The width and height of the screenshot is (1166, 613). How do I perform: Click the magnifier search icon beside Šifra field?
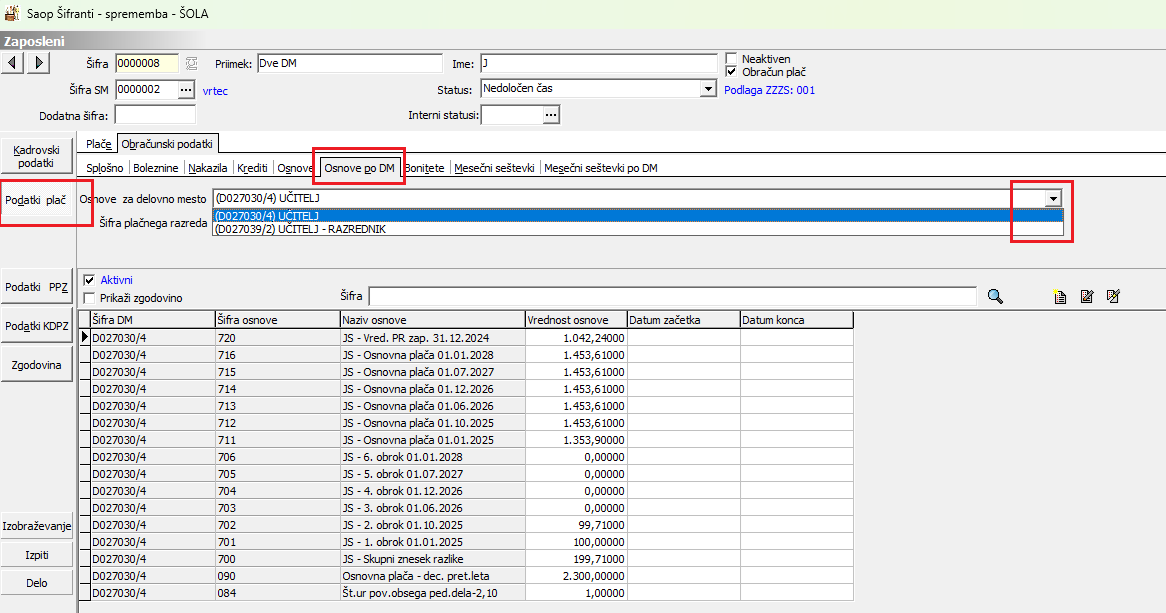click(x=995, y=296)
